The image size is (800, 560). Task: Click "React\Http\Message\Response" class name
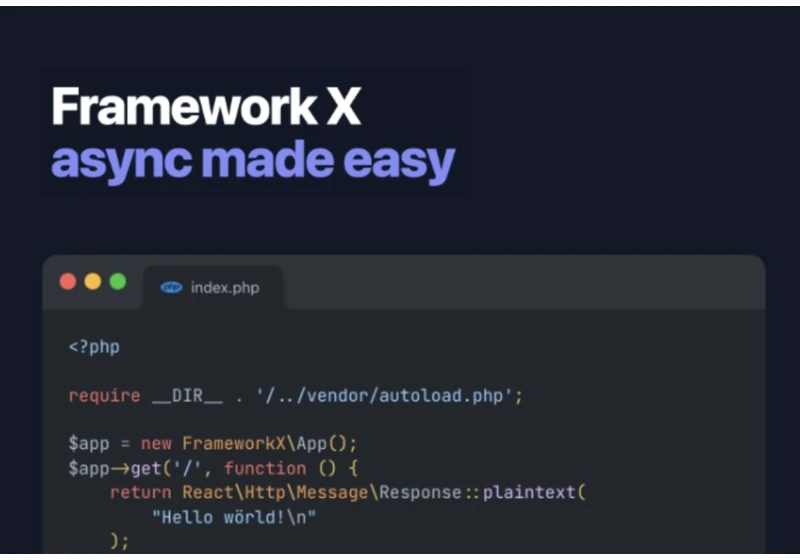pos(322,493)
